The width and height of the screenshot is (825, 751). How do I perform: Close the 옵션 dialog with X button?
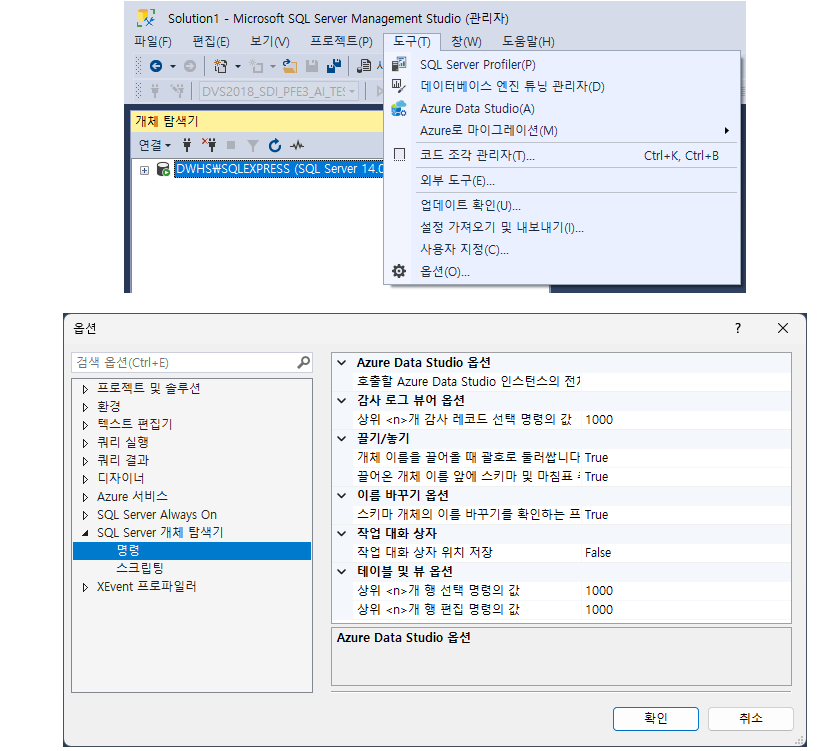pyautogui.click(x=782, y=328)
